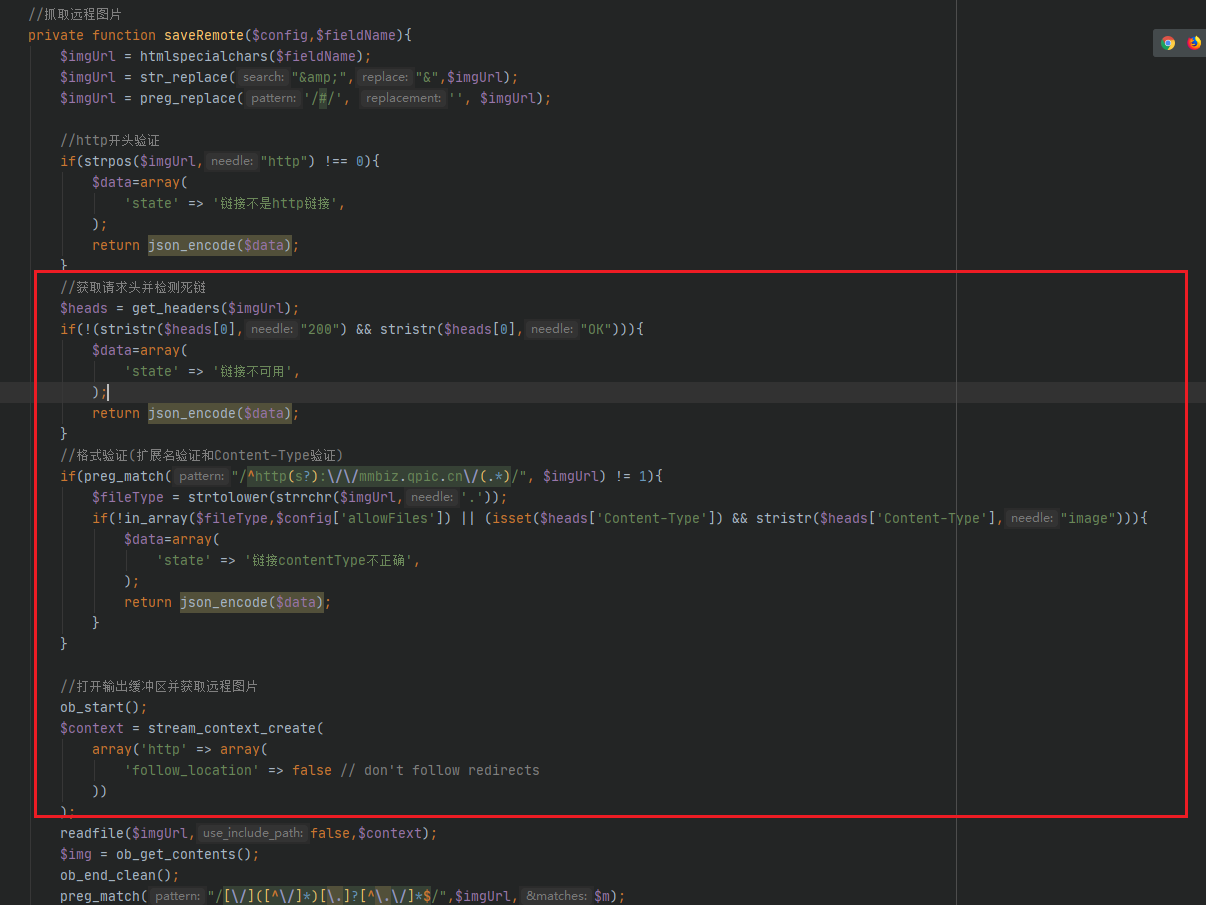The image size is (1206, 905).
Task: Click the "don't follow redirects" comment
Action: tap(439, 770)
